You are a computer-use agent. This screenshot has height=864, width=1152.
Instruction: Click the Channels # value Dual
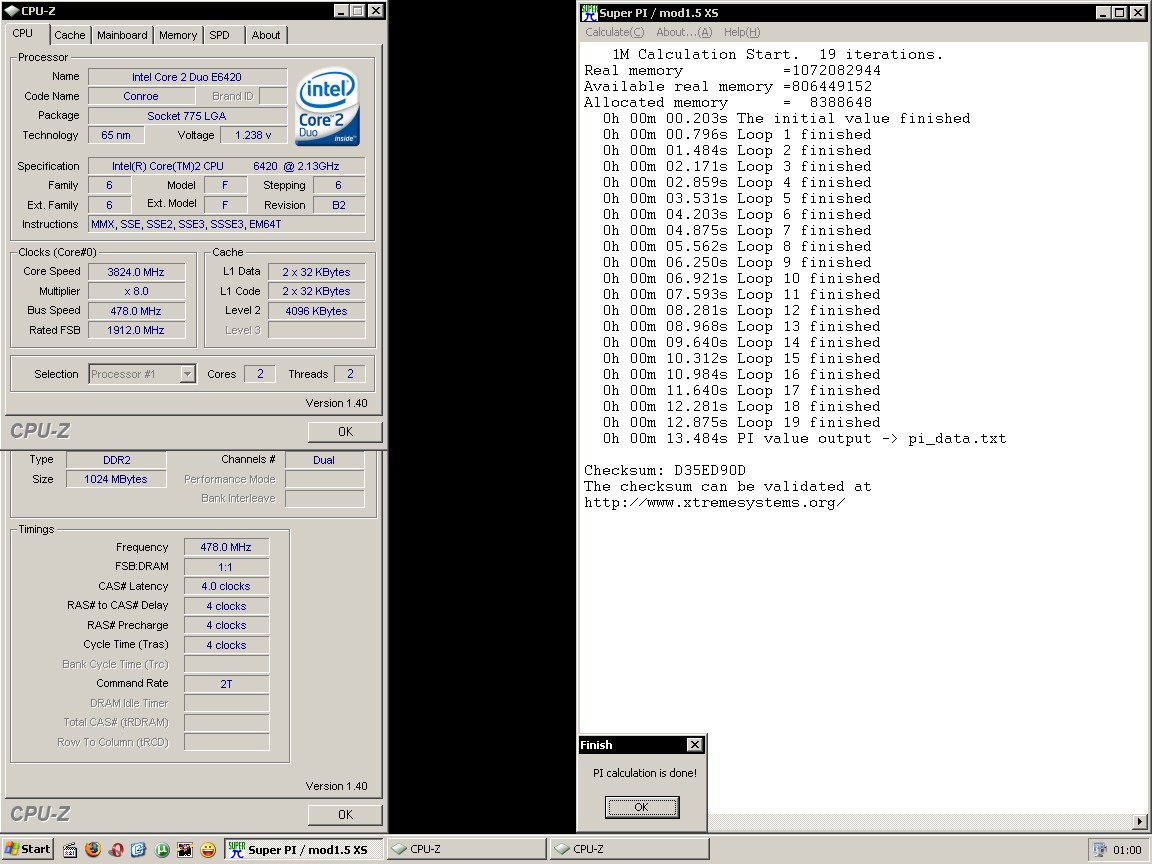[x=324, y=460]
